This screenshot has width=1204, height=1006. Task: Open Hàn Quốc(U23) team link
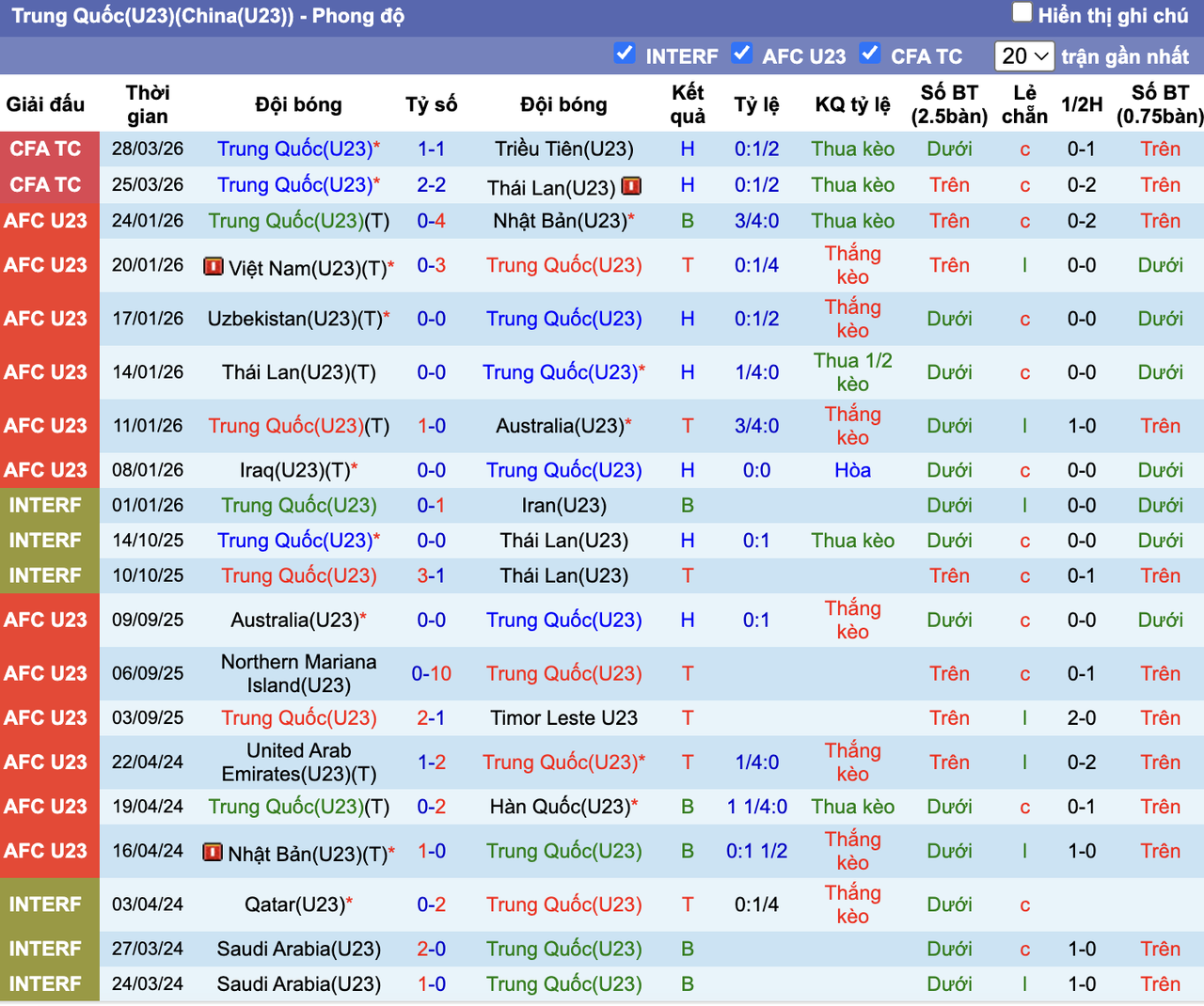coord(561,807)
